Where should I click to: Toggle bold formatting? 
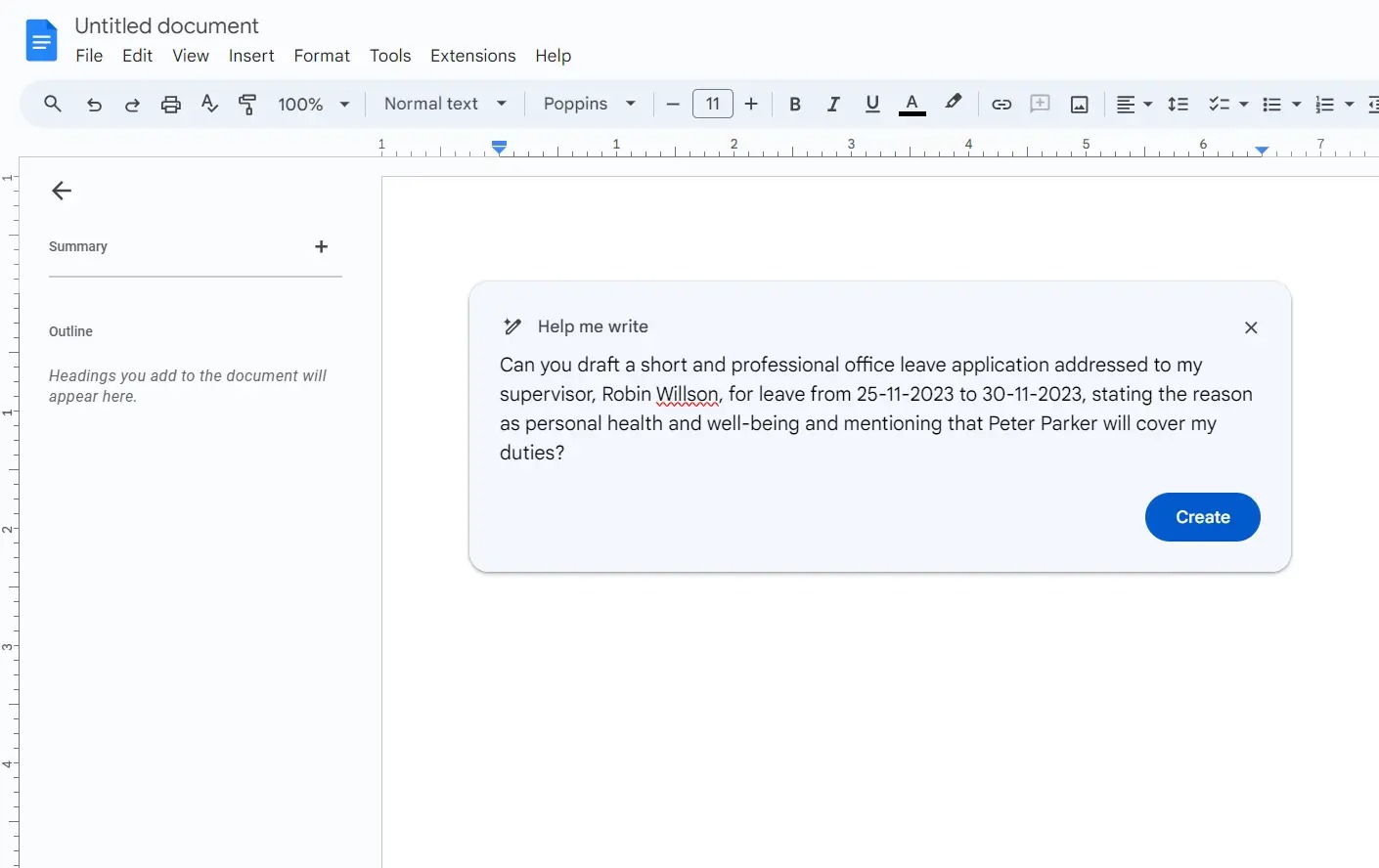(795, 105)
